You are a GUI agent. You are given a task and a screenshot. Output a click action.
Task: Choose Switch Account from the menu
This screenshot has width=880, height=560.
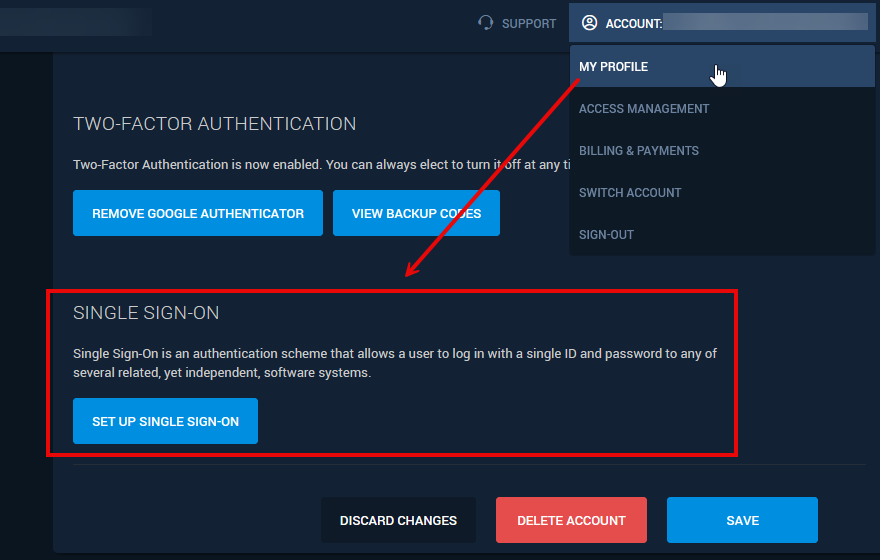(x=630, y=193)
